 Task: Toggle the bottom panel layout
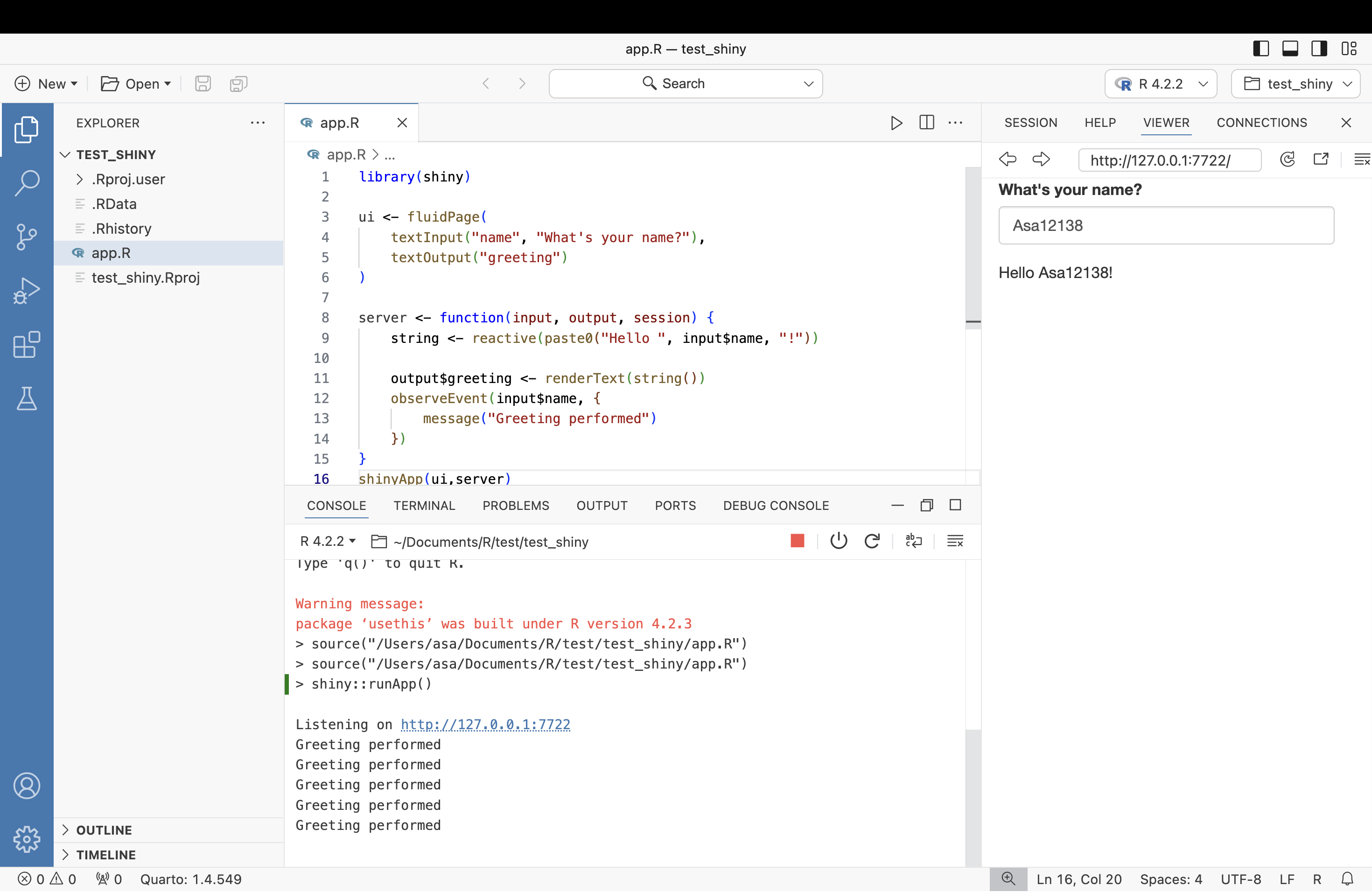[1290, 49]
